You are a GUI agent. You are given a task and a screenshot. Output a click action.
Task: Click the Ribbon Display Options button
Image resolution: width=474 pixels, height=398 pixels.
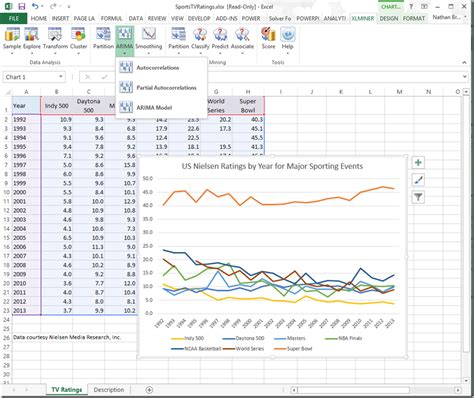pyautogui.click(x=424, y=6)
